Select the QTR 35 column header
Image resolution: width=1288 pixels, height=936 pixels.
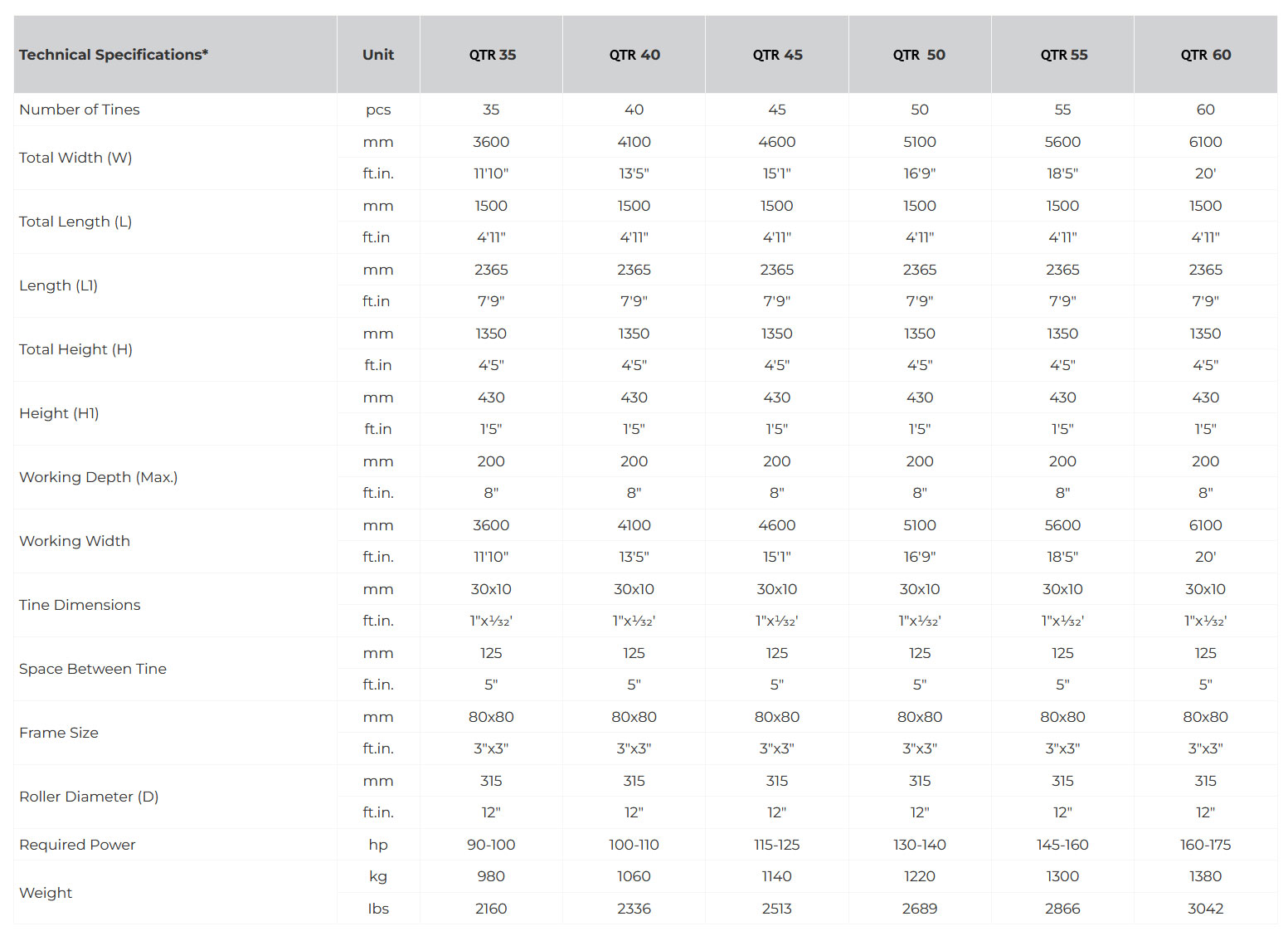492,55
